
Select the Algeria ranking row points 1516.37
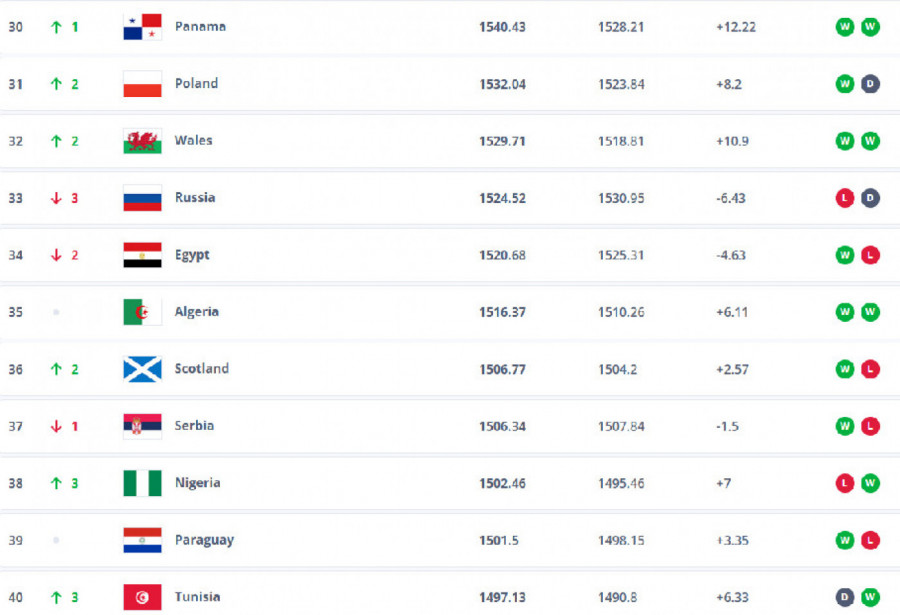click(x=502, y=312)
